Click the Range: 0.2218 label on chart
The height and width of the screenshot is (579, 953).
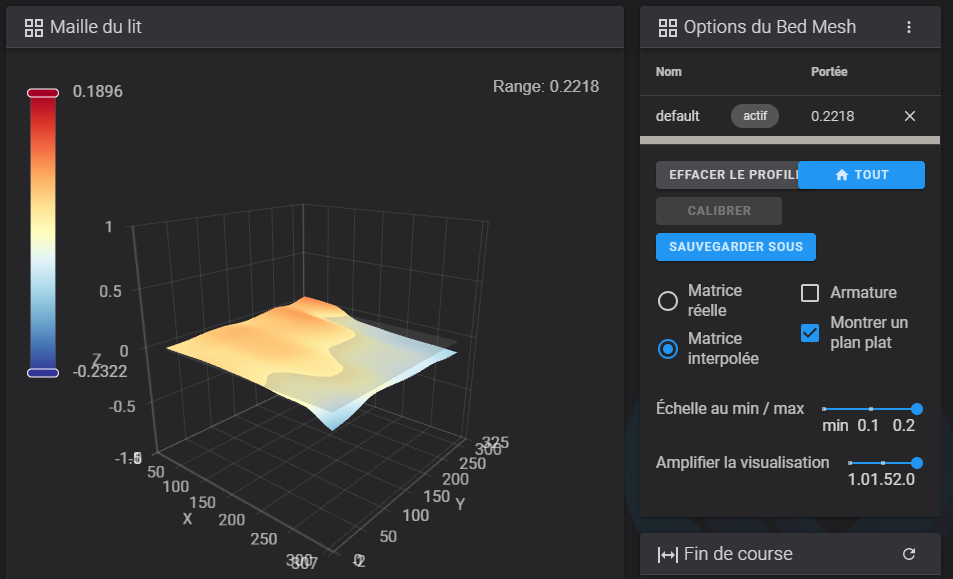tap(546, 86)
